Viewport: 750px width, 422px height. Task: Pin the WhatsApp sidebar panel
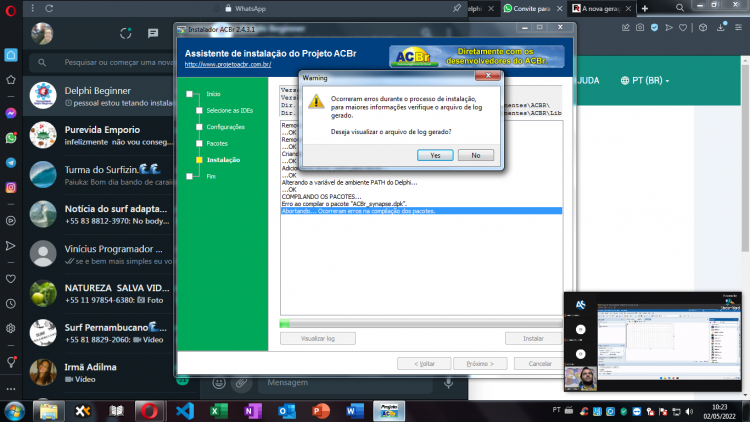click(x=457, y=8)
